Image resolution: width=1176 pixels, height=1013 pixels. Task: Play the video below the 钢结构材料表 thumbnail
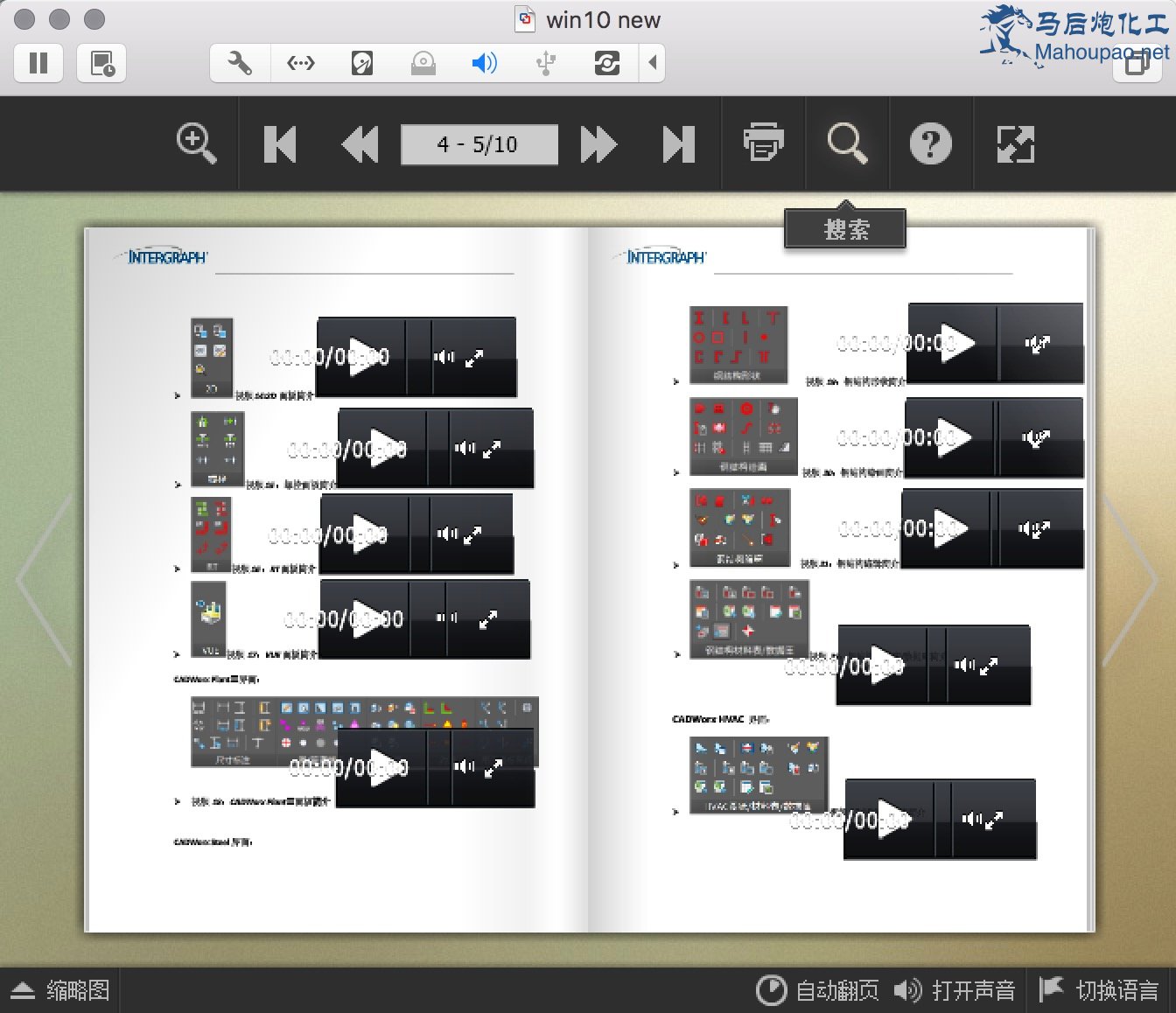coord(885,665)
